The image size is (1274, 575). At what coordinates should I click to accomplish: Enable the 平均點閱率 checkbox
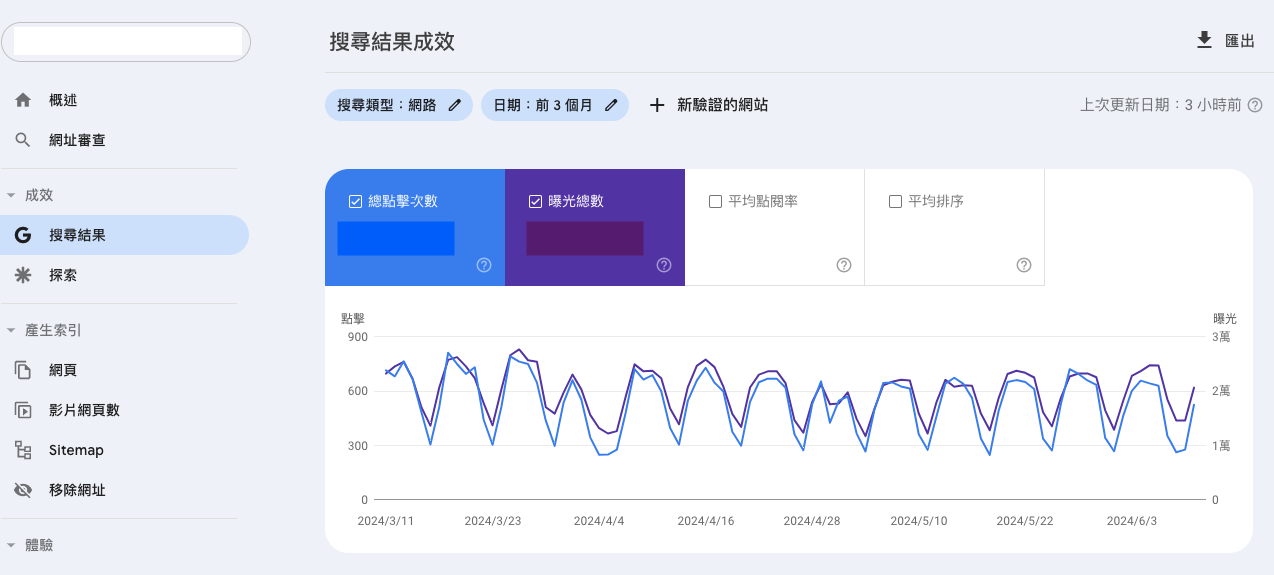(x=715, y=201)
